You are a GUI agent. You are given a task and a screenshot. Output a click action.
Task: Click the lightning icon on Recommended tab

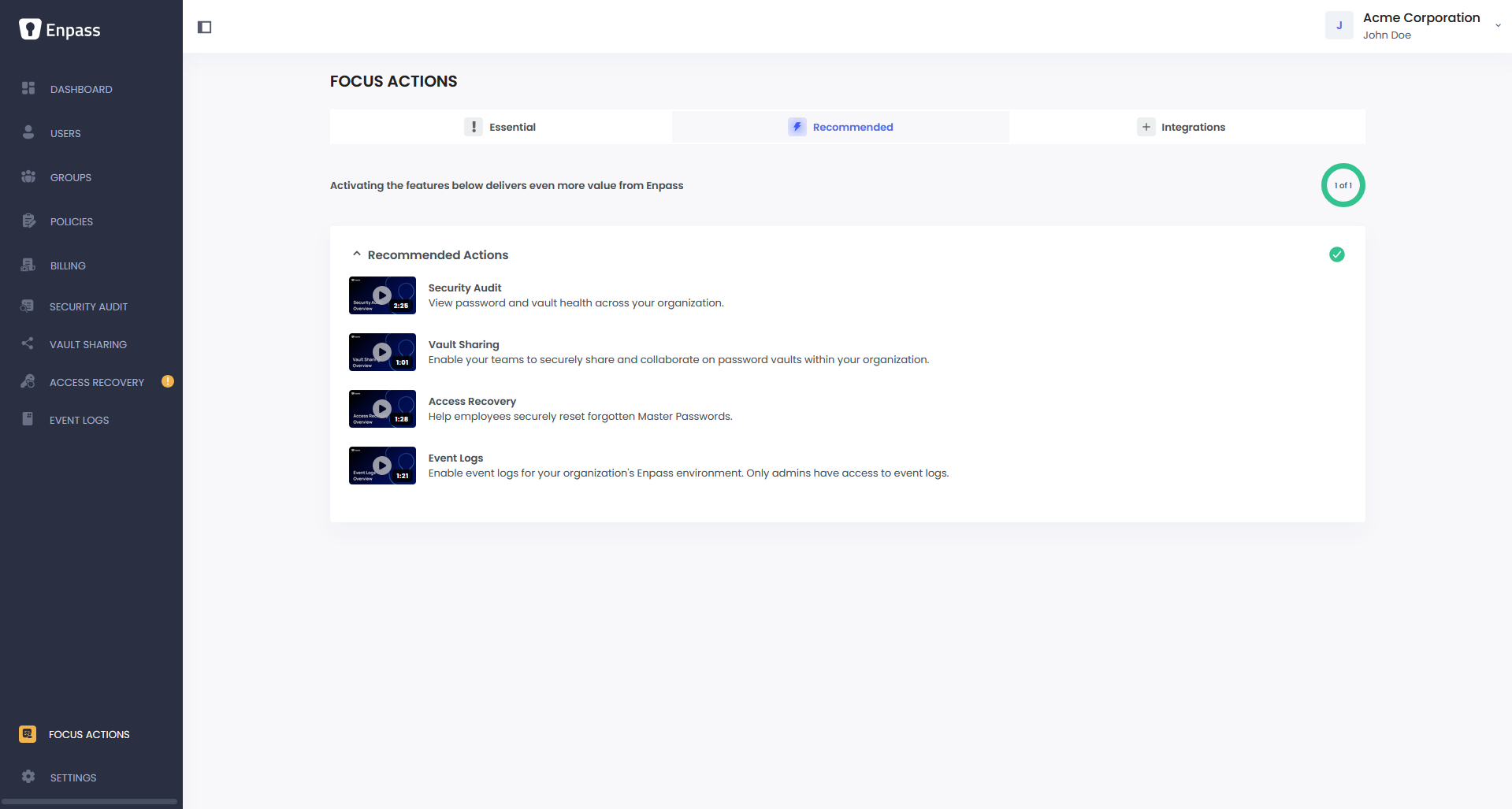coord(797,127)
